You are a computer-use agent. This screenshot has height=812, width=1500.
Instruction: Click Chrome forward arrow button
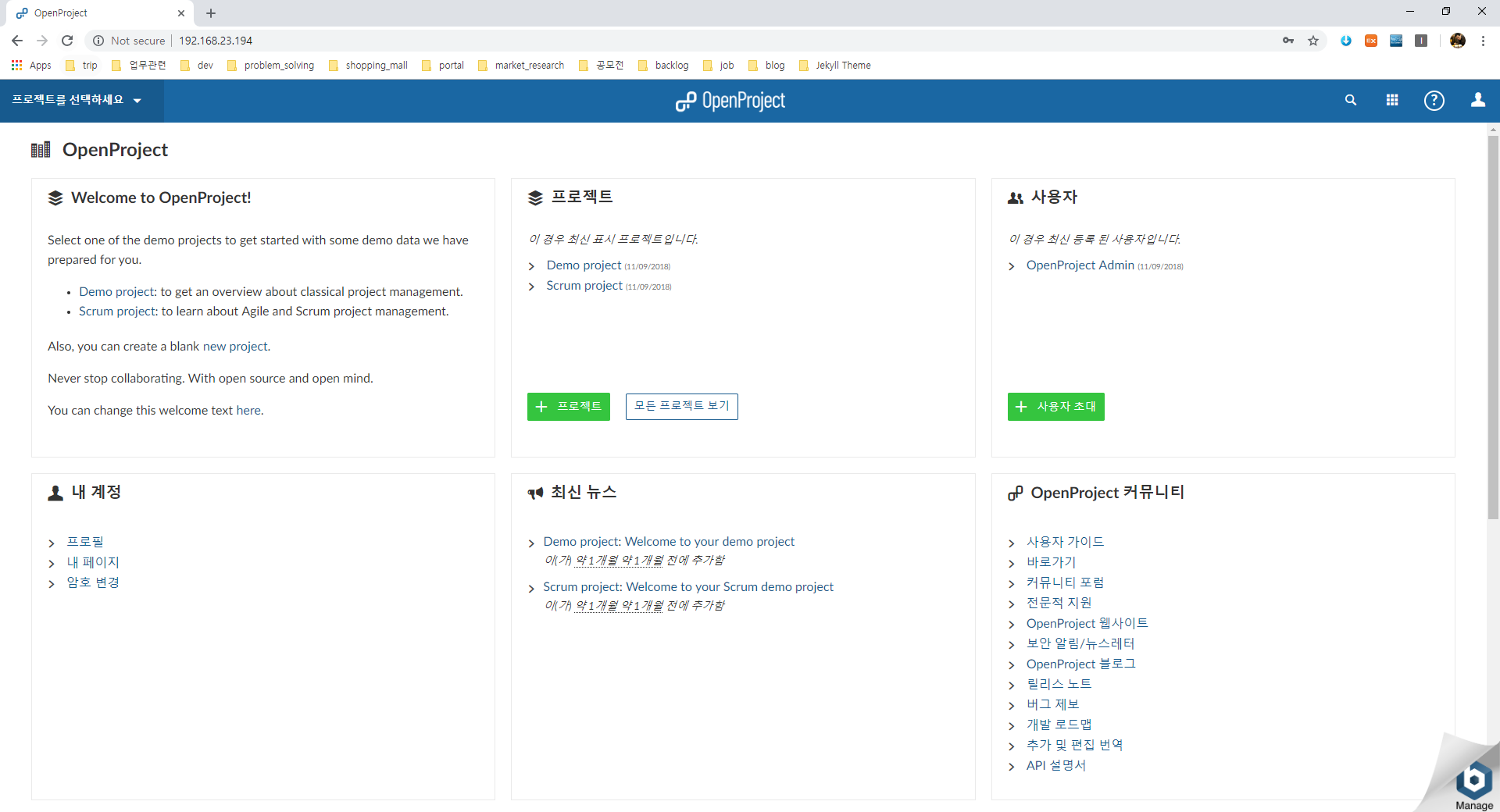tap(42, 41)
